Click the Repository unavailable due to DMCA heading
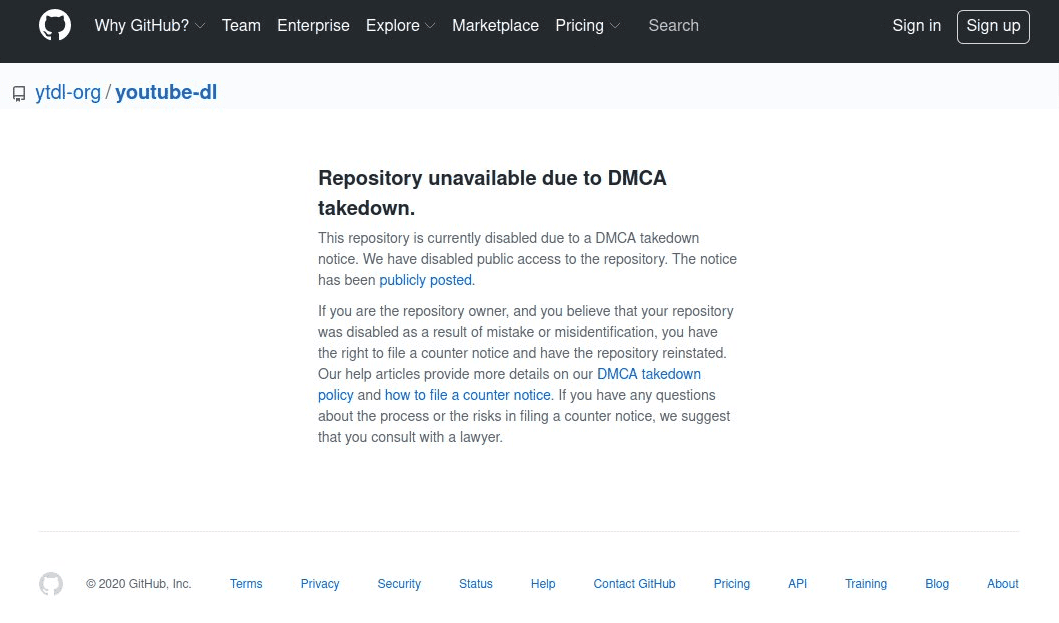The width and height of the screenshot is (1059, 623). pos(492,193)
